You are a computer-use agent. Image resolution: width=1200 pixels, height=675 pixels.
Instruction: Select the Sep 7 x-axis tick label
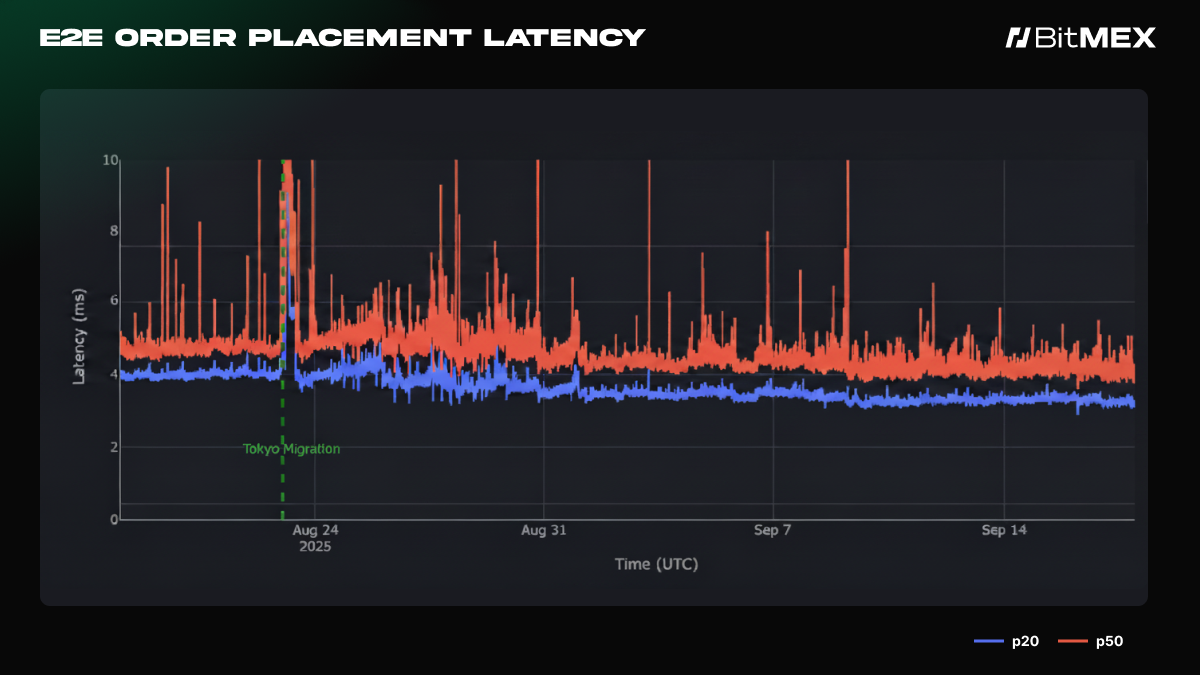click(772, 531)
